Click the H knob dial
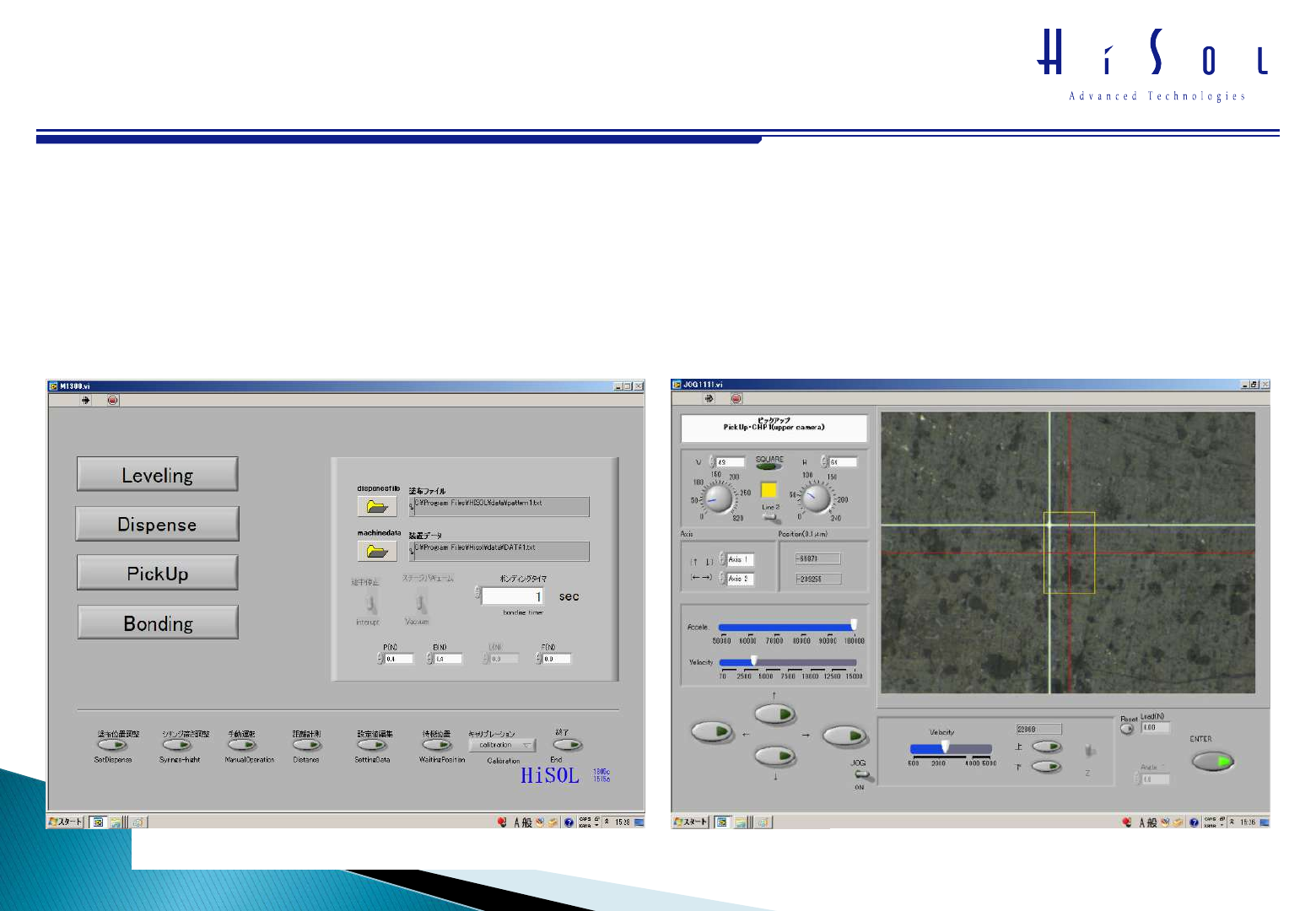 [816, 499]
